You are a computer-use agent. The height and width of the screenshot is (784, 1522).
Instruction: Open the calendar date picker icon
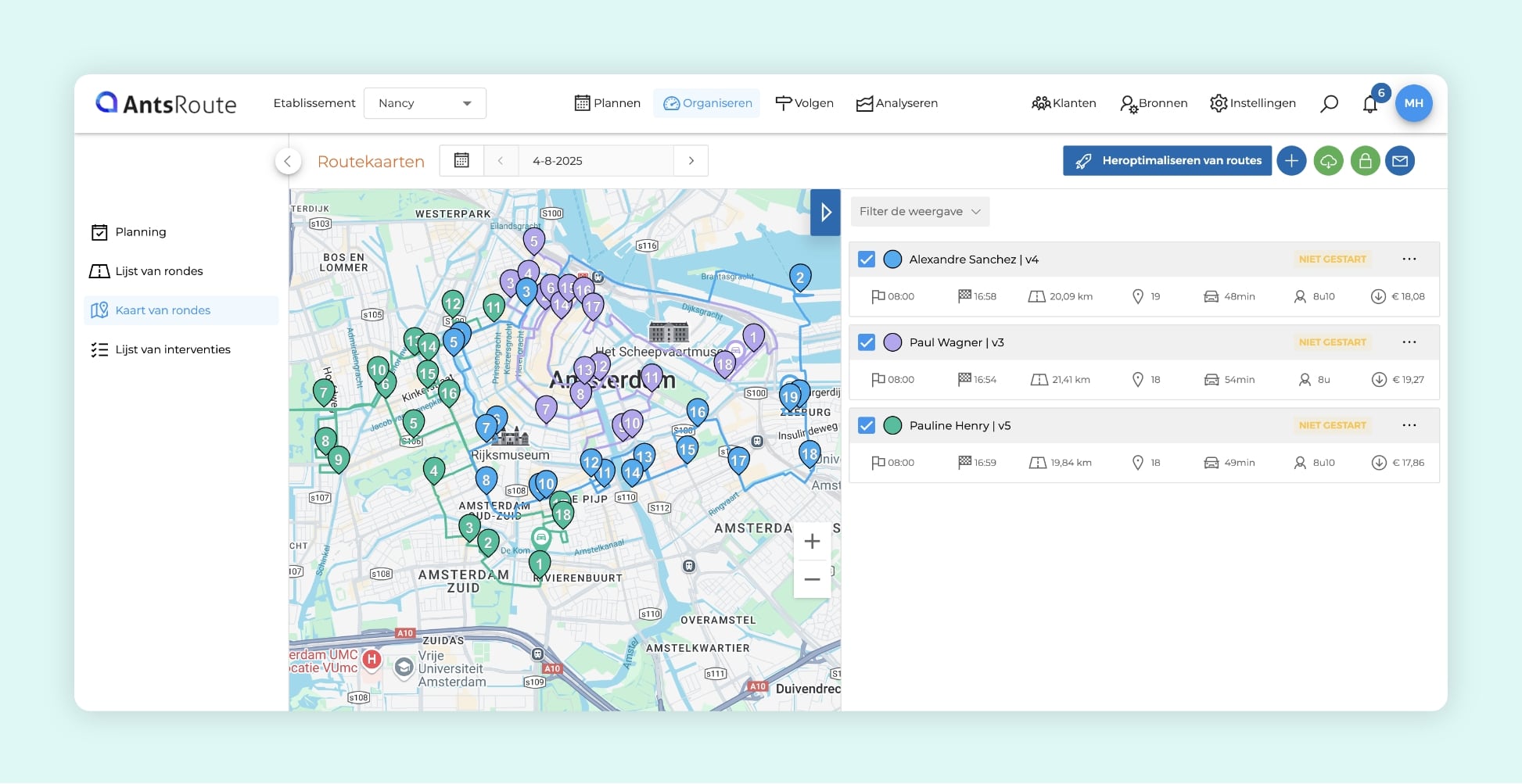pyautogui.click(x=461, y=161)
